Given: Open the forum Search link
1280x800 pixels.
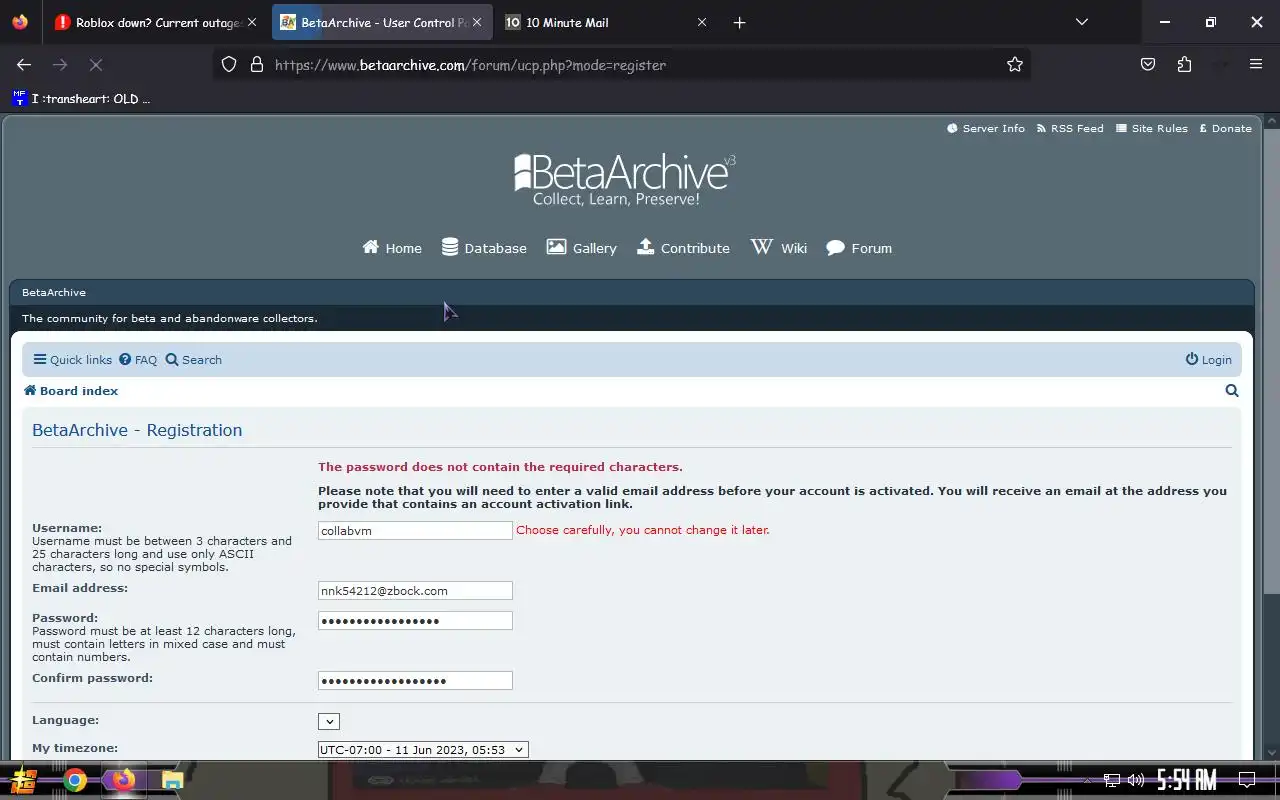Looking at the screenshot, I should coord(194,360).
